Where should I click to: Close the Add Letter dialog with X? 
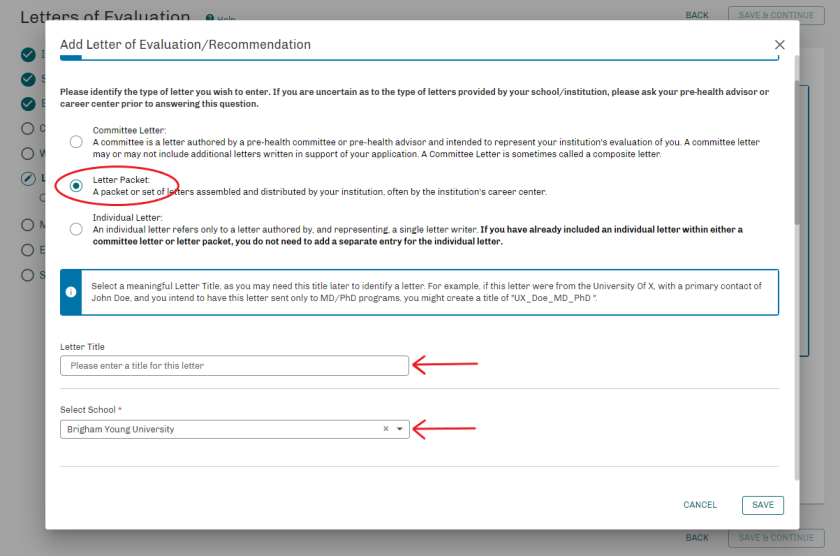[780, 45]
